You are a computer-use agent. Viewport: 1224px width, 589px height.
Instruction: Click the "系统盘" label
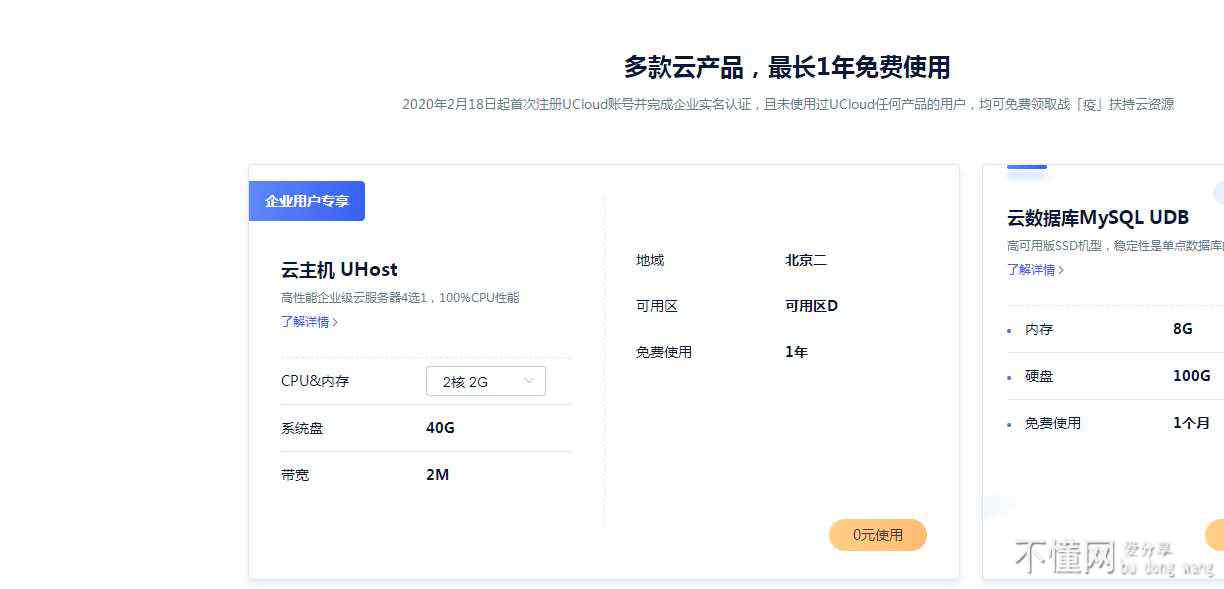[x=302, y=428]
